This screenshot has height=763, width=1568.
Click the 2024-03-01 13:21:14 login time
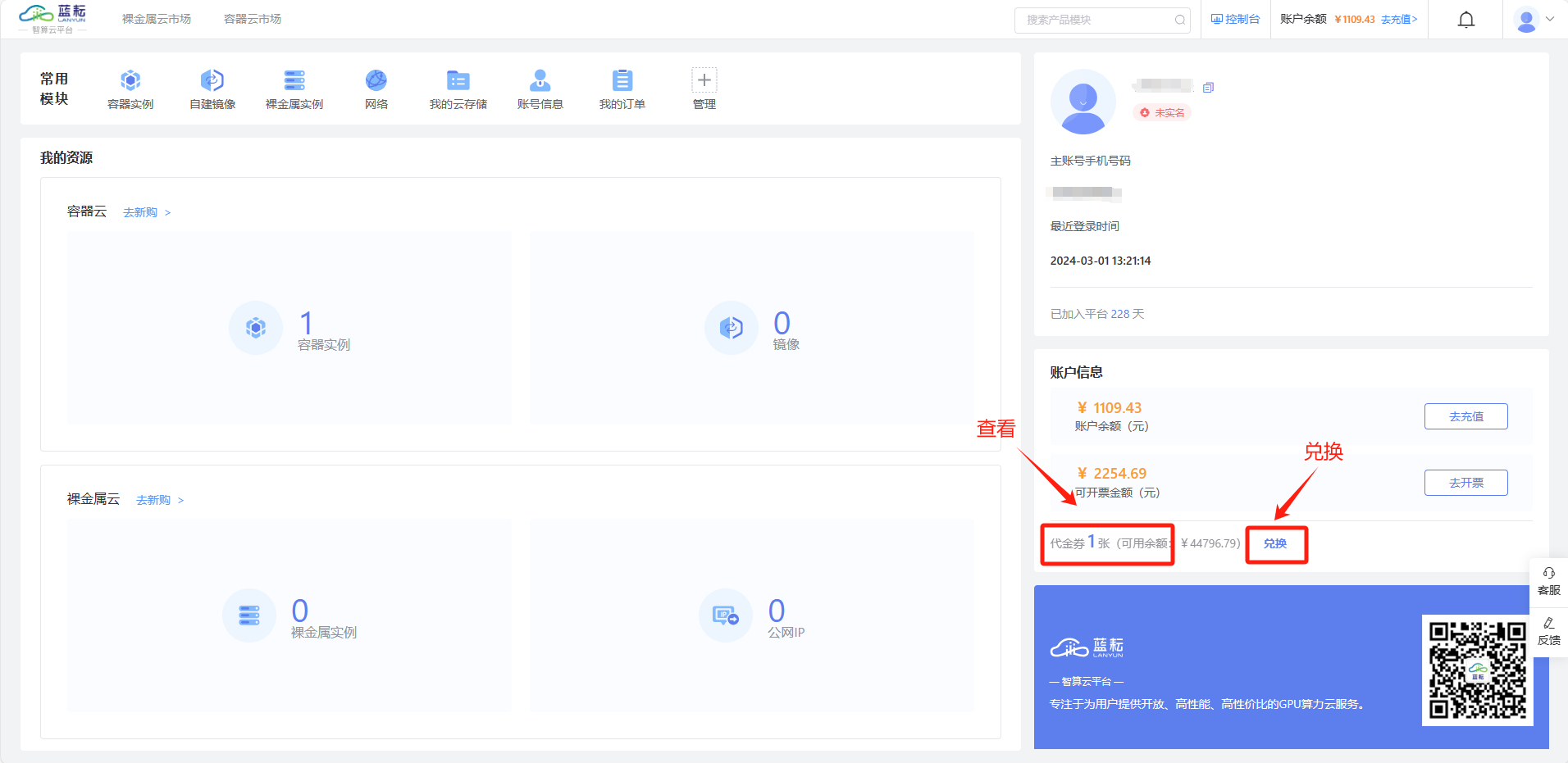click(1101, 261)
